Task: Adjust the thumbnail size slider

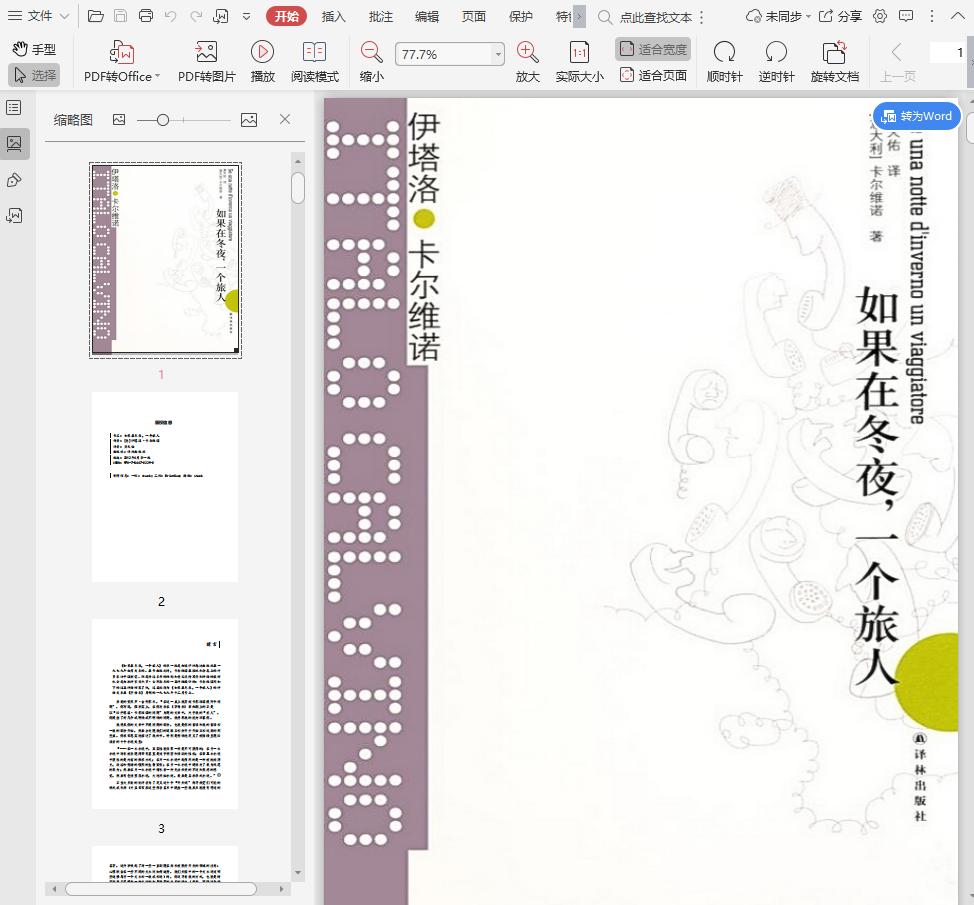Action: pos(163,120)
